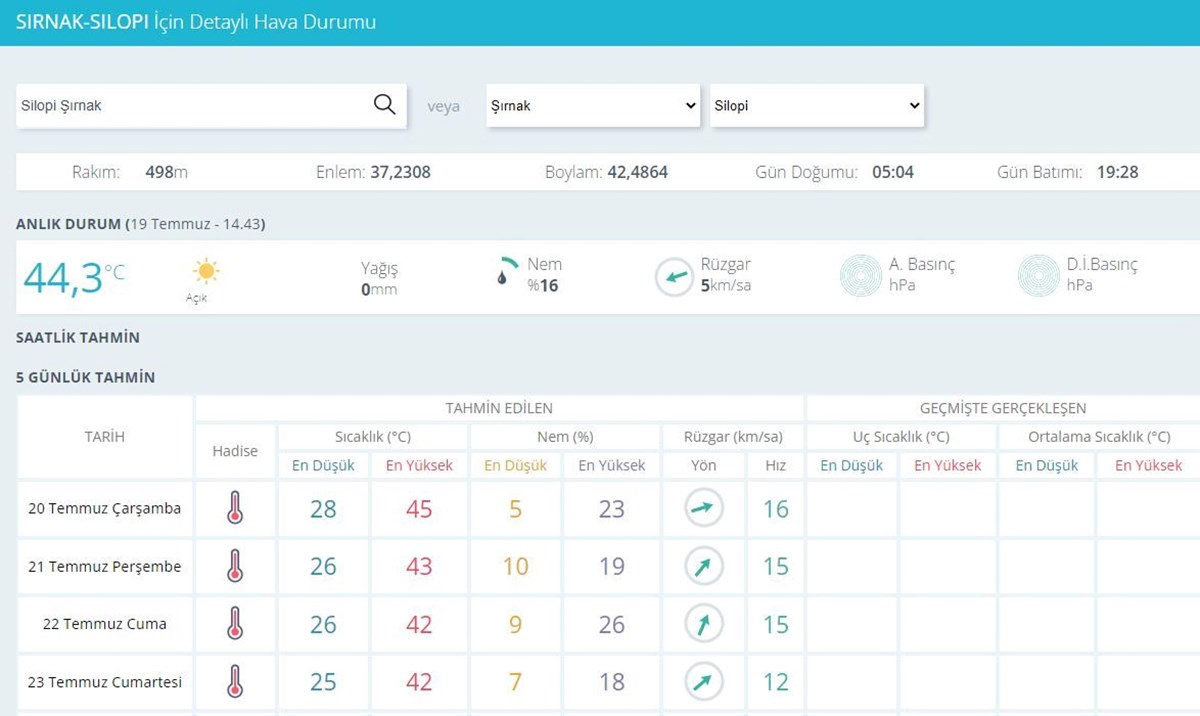The width and height of the screenshot is (1200, 716).
Task: Click the 44,3 °C current temperature reading
Action: coord(74,278)
